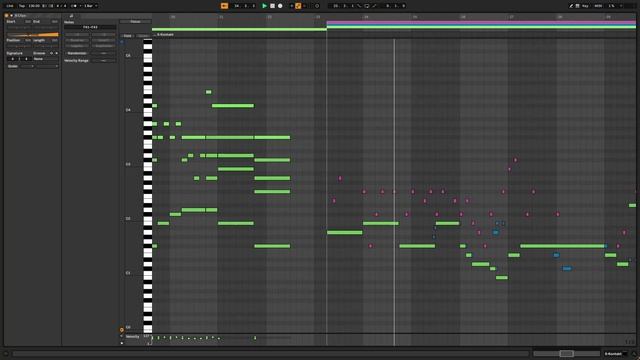
Task: Click bar 31 on the time ruler
Action: click(221, 17)
